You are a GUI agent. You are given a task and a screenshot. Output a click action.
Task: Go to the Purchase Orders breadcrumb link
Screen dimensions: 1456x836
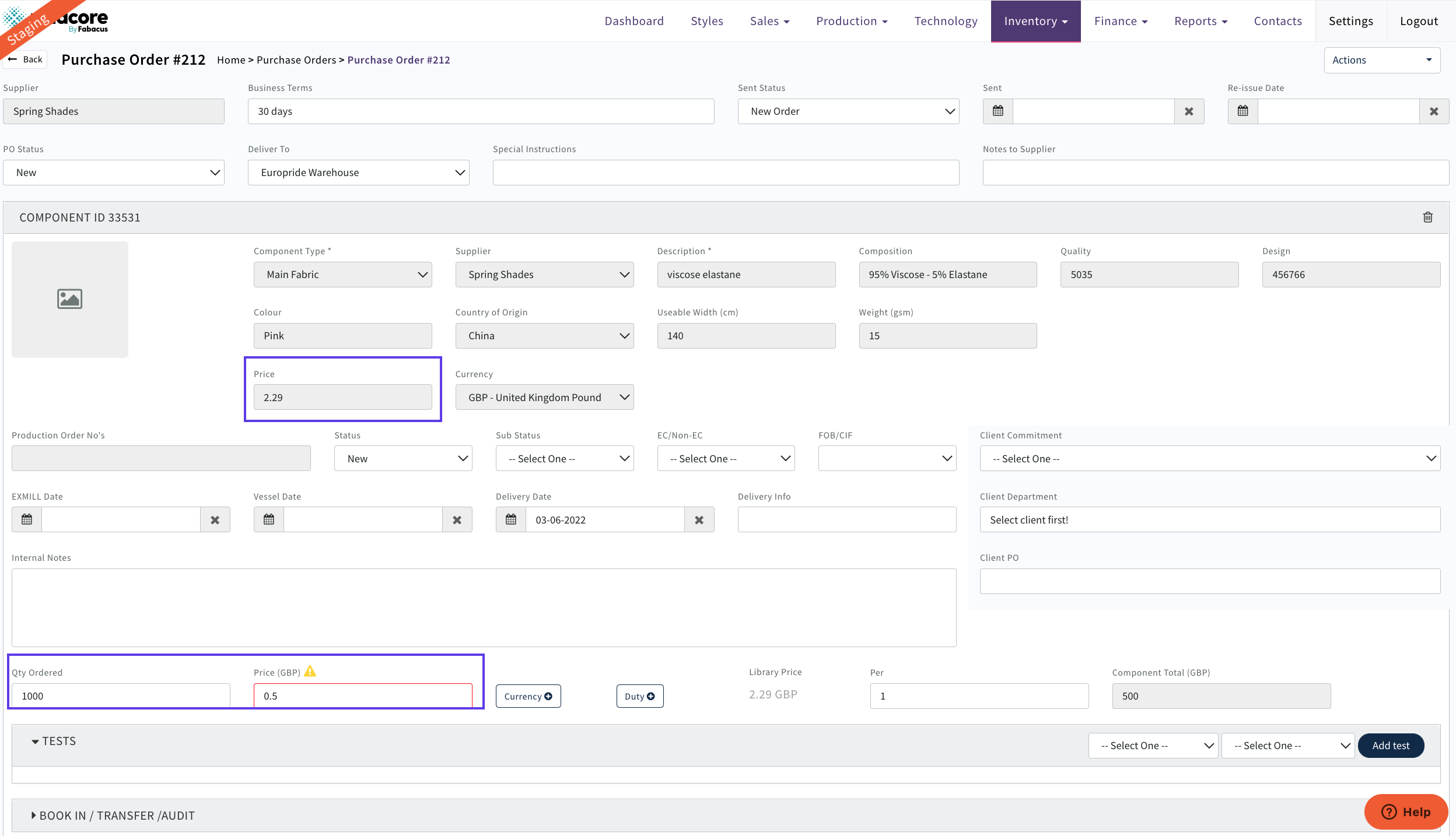[296, 60]
